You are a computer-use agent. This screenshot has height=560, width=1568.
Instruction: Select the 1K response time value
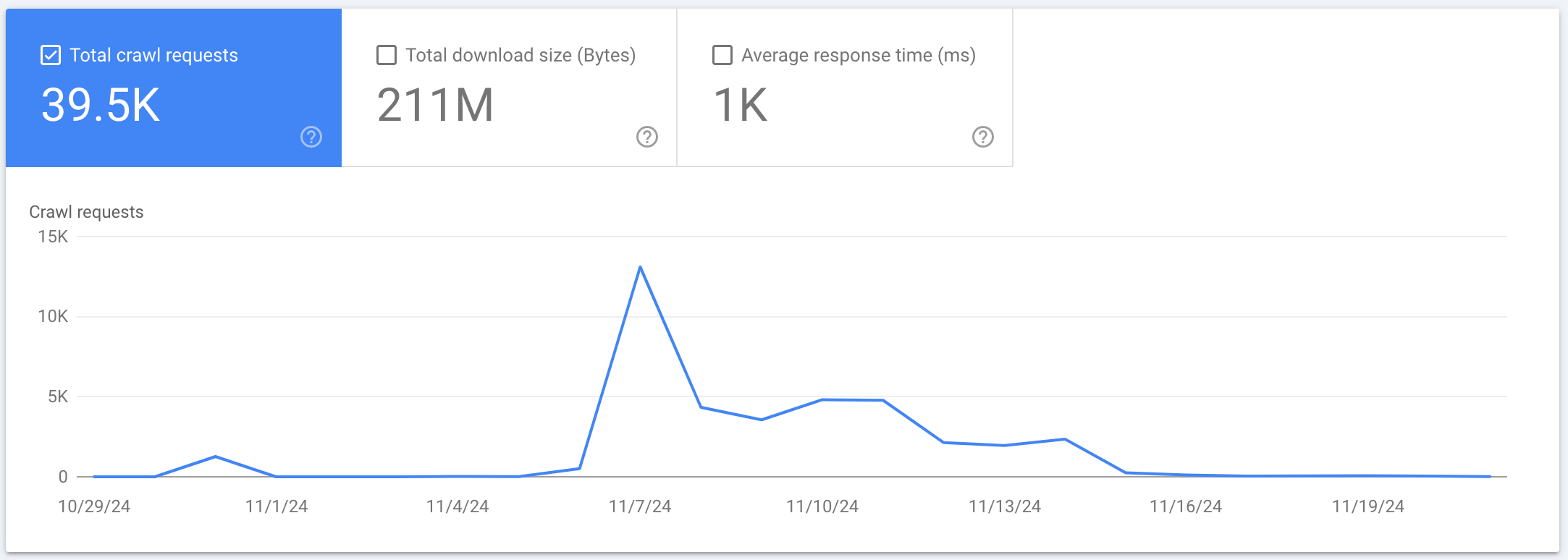pos(741,106)
